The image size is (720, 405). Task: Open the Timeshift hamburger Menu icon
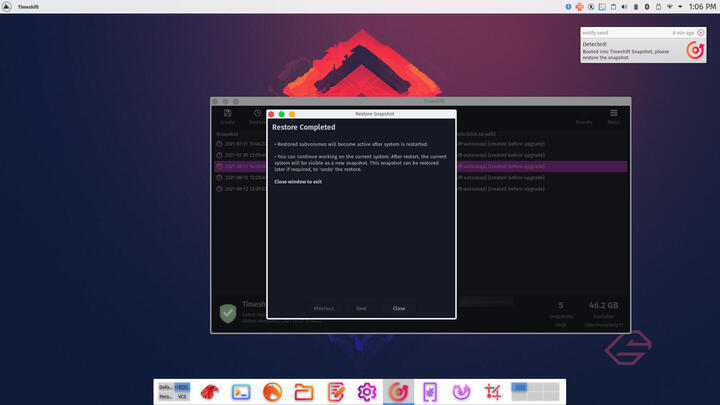[x=613, y=113]
